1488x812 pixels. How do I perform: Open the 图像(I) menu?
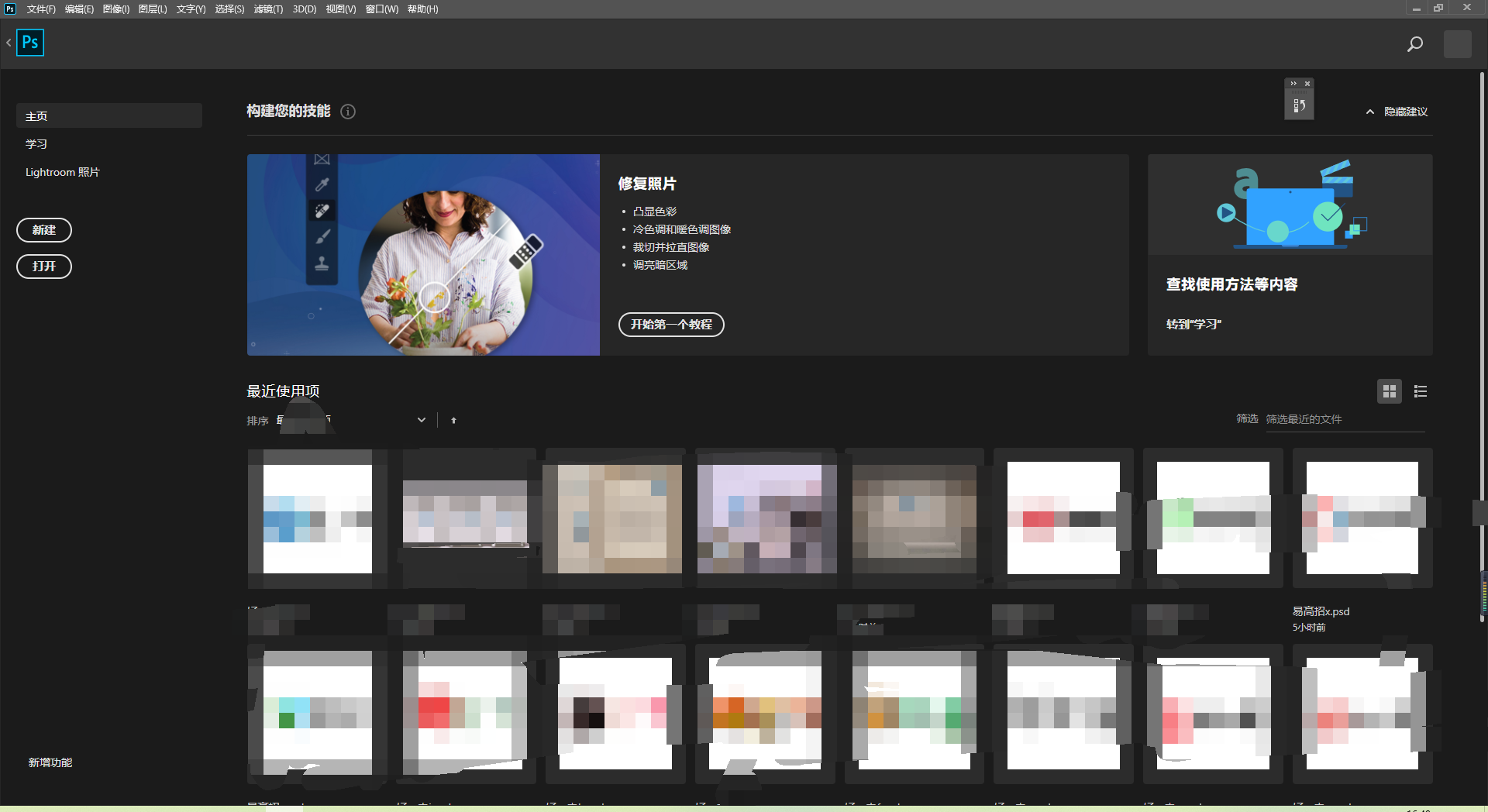(116, 9)
